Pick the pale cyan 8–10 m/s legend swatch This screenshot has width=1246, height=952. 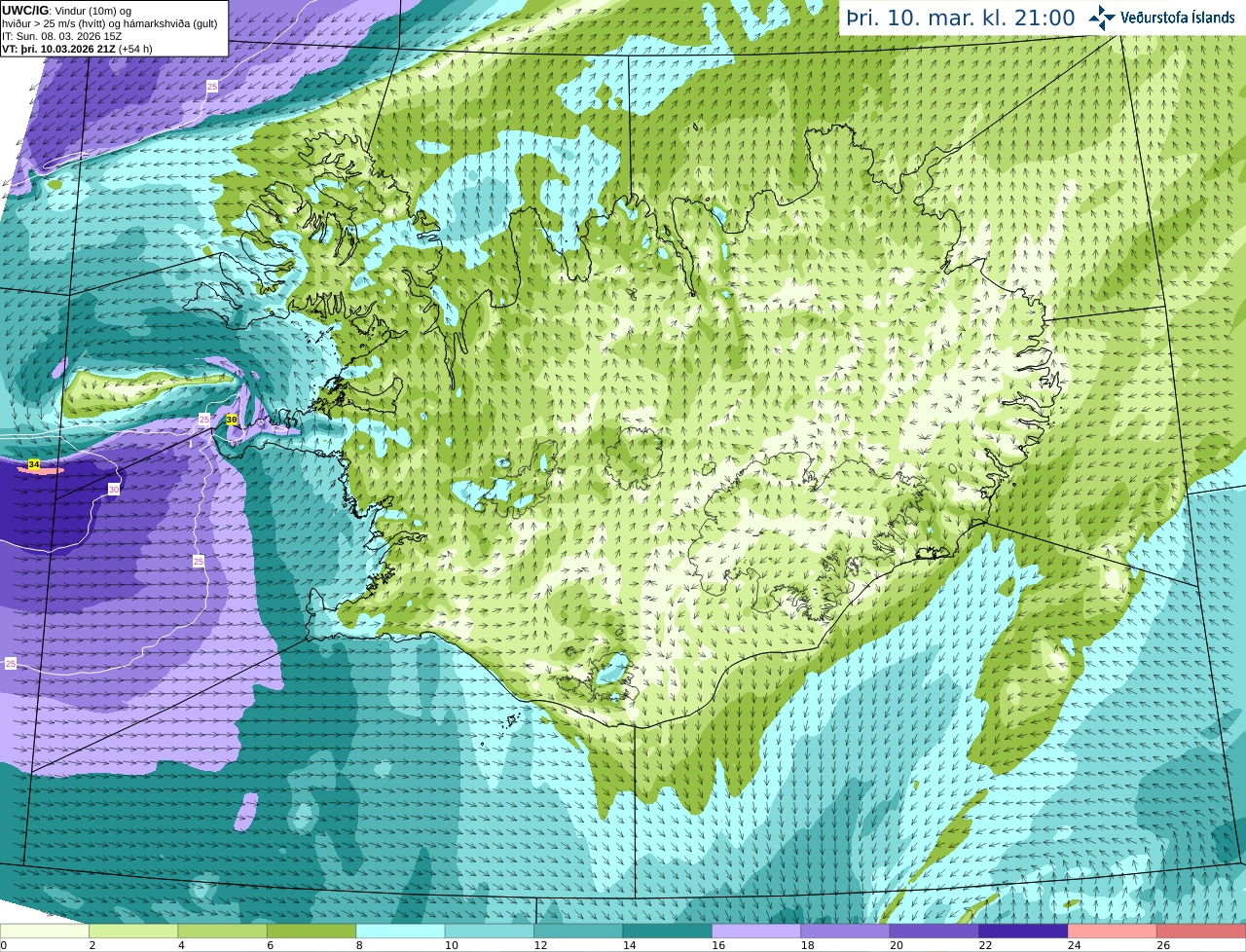click(401, 931)
